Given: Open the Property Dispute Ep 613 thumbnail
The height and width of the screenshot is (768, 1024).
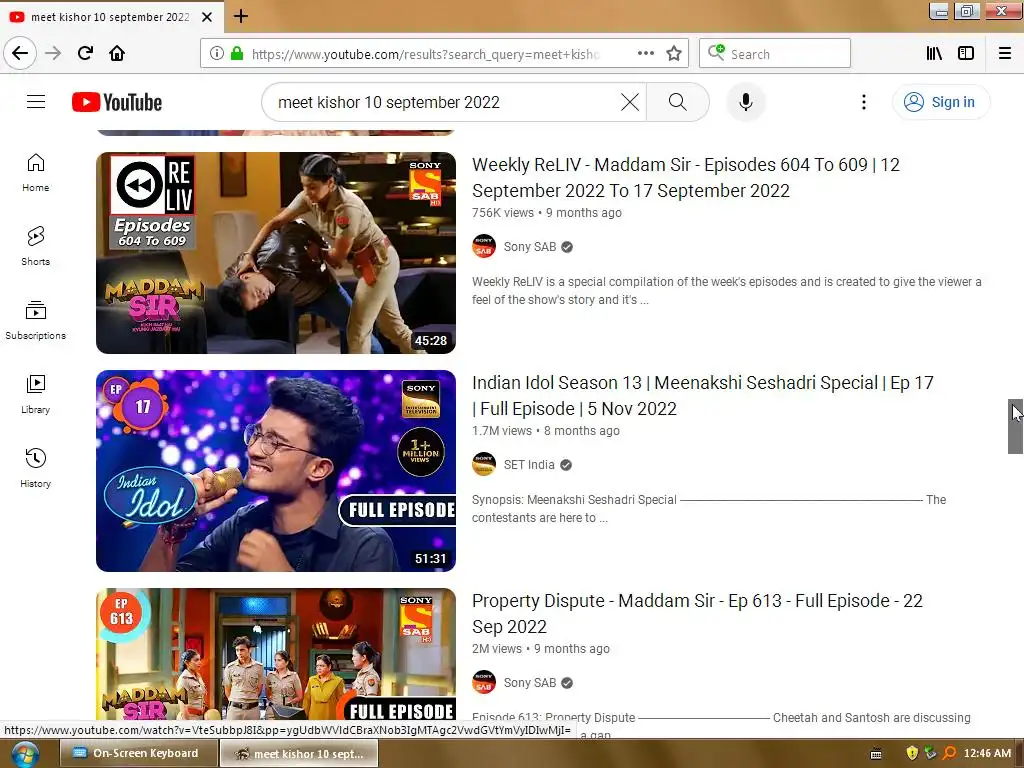Looking at the screenshot, I should [276, 654].
